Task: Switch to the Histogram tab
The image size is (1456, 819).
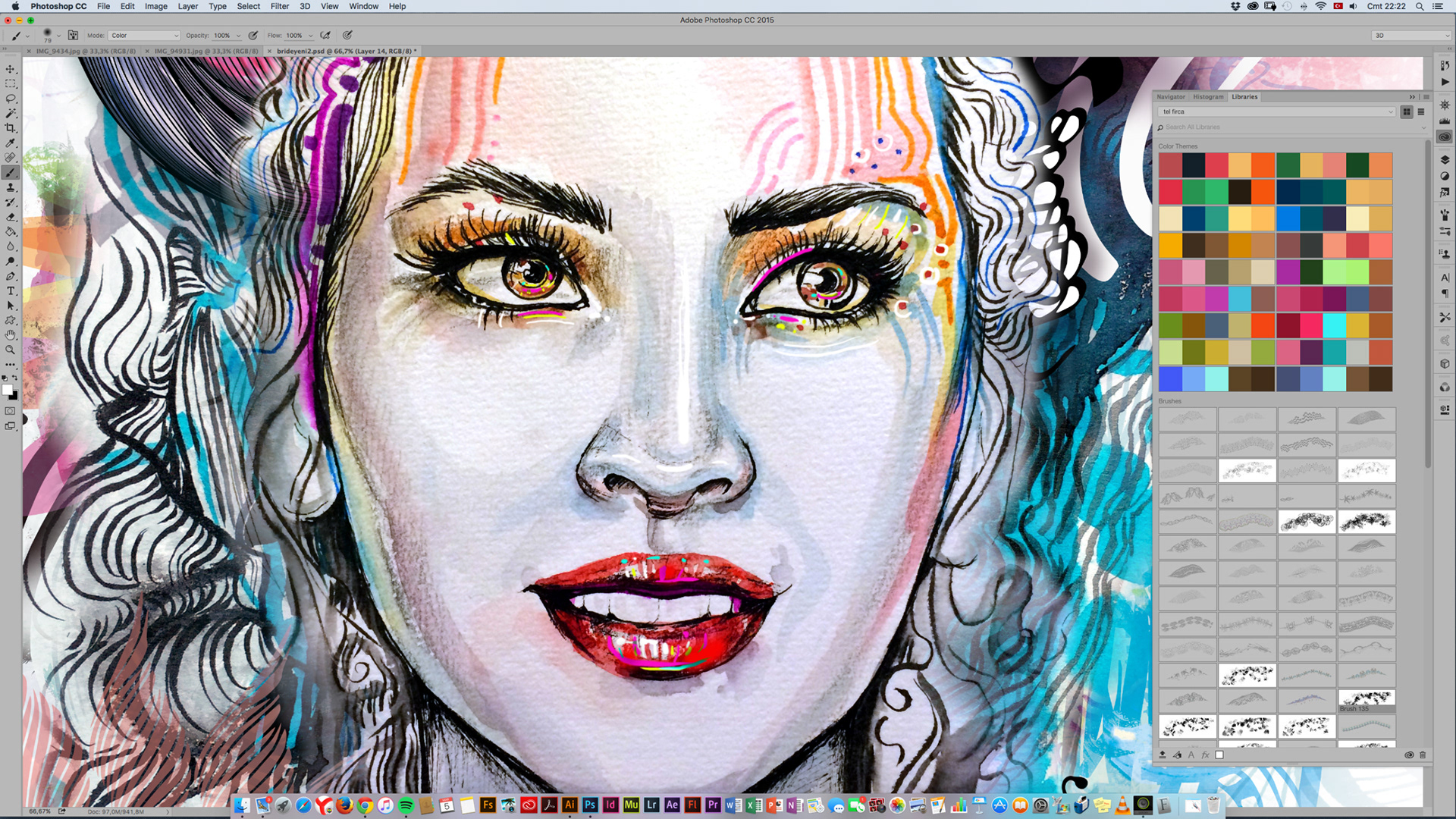Action: coord(1207,97)
